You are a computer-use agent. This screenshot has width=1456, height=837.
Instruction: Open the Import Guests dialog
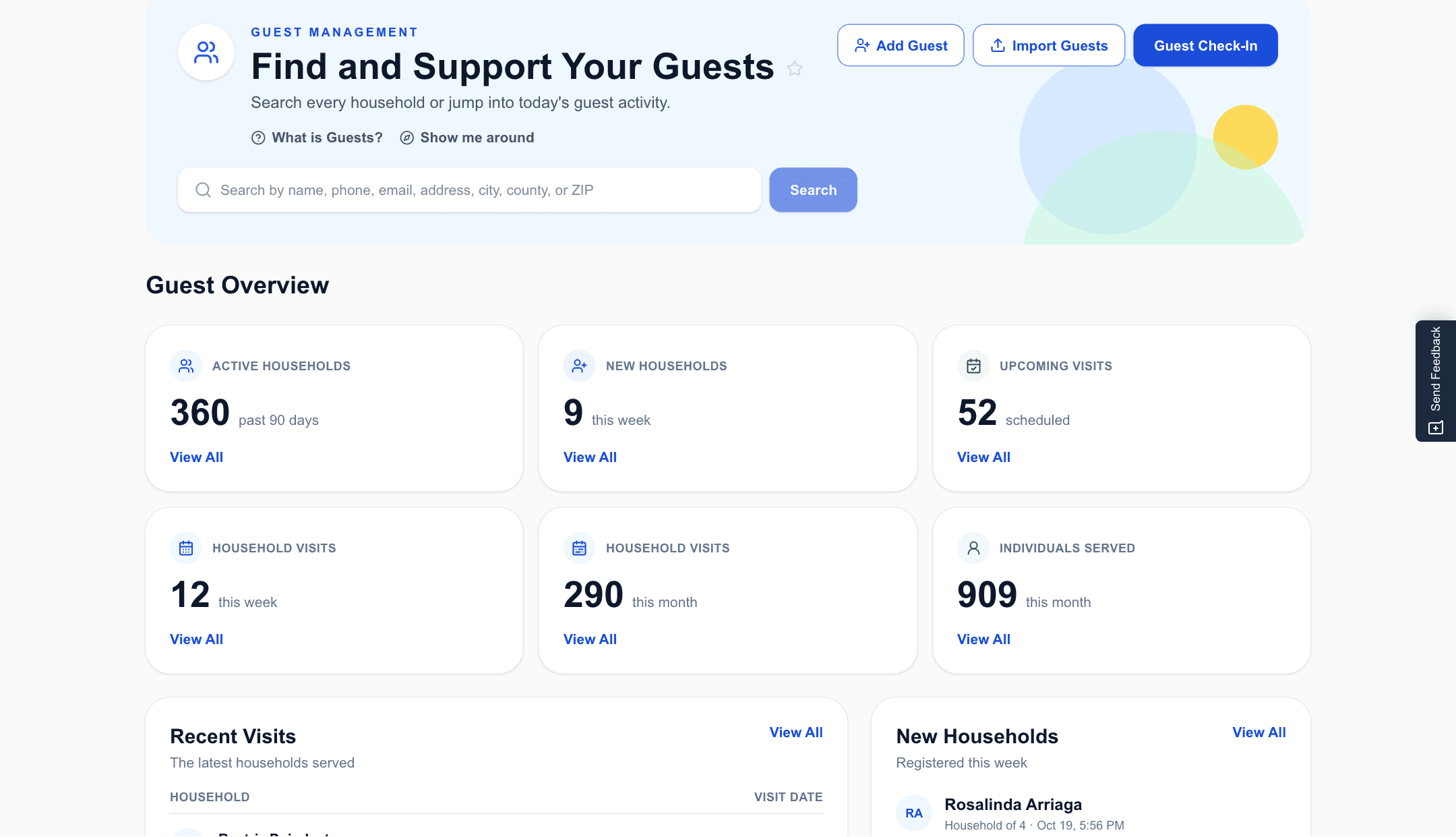(1049, 45)
